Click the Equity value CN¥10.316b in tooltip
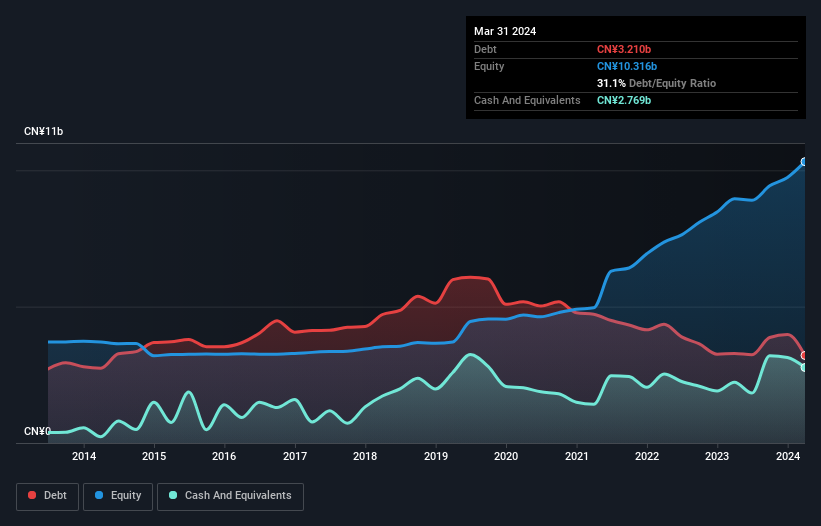 click(x=627, y=66)
